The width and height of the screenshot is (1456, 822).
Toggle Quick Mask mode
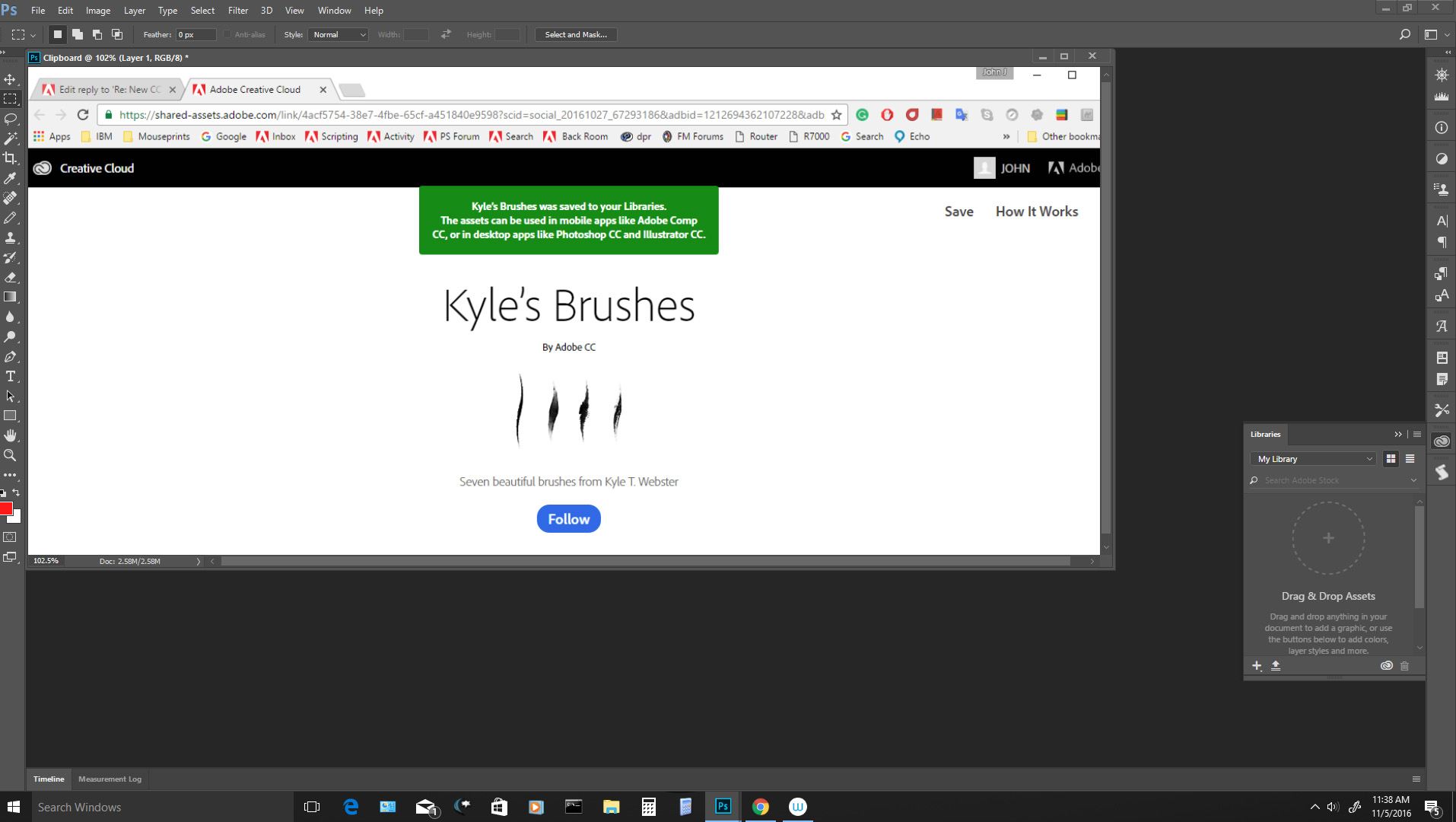point(10,537)
